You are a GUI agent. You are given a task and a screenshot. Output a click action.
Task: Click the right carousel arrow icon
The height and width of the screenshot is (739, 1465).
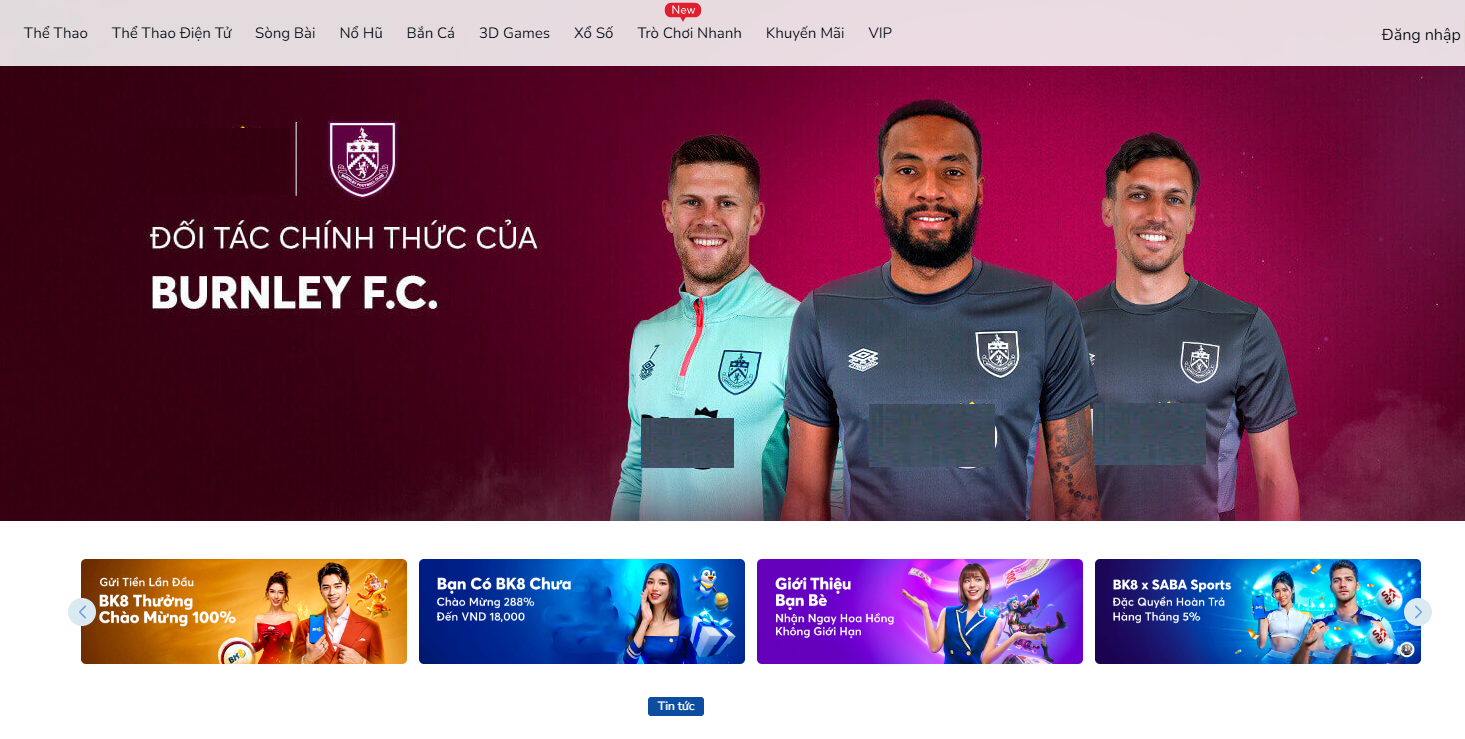tap(1417, 612)
